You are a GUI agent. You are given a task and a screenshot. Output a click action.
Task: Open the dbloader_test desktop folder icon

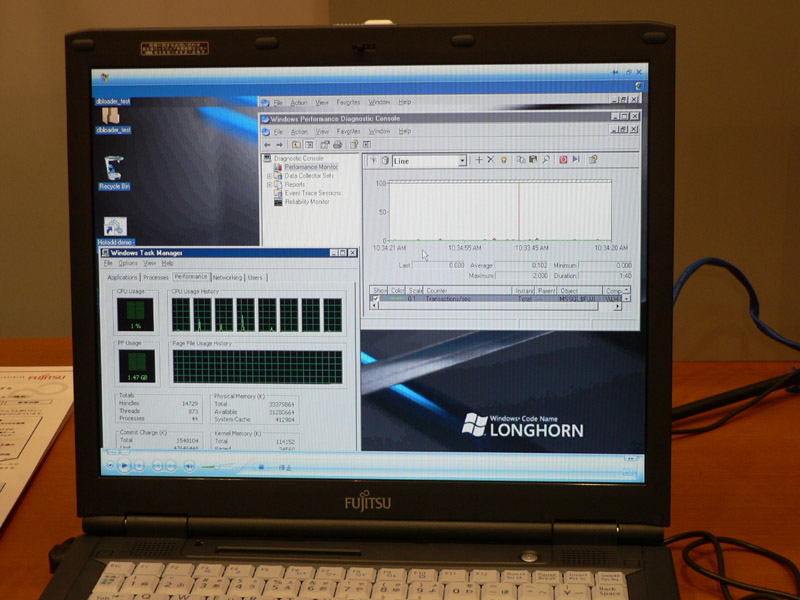click(111, 117)
